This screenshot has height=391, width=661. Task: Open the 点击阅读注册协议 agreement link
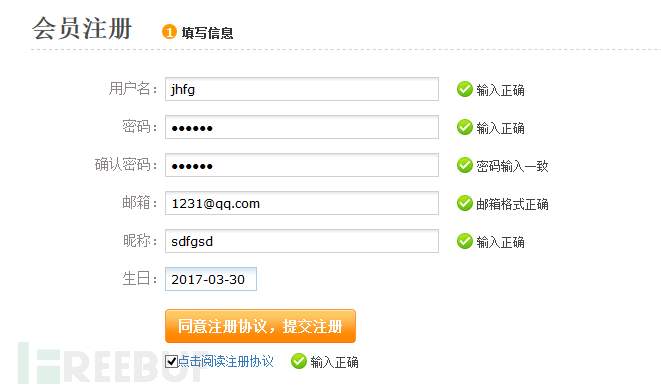226,361
